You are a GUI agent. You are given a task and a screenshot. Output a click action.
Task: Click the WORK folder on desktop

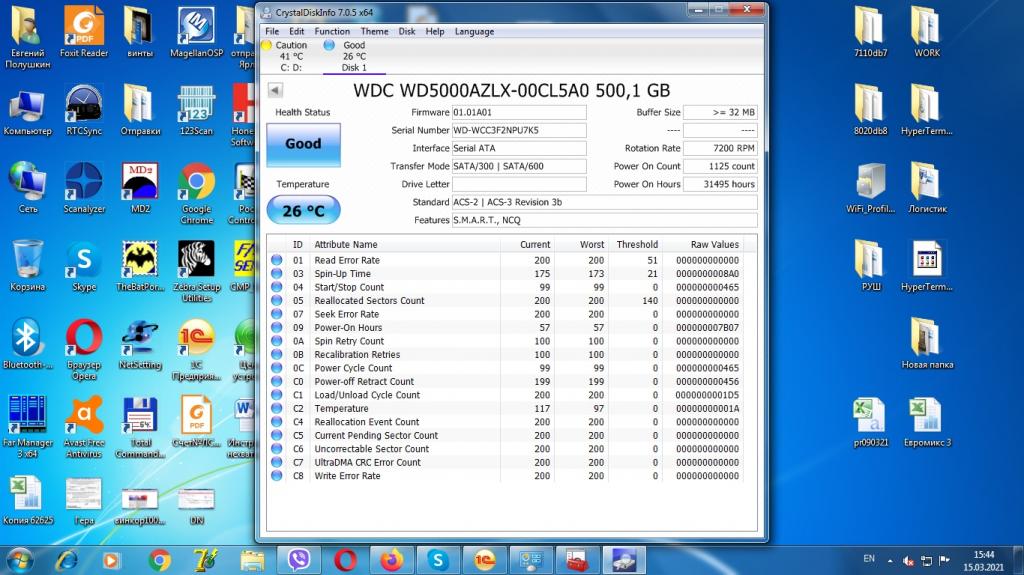click(926, 31)
